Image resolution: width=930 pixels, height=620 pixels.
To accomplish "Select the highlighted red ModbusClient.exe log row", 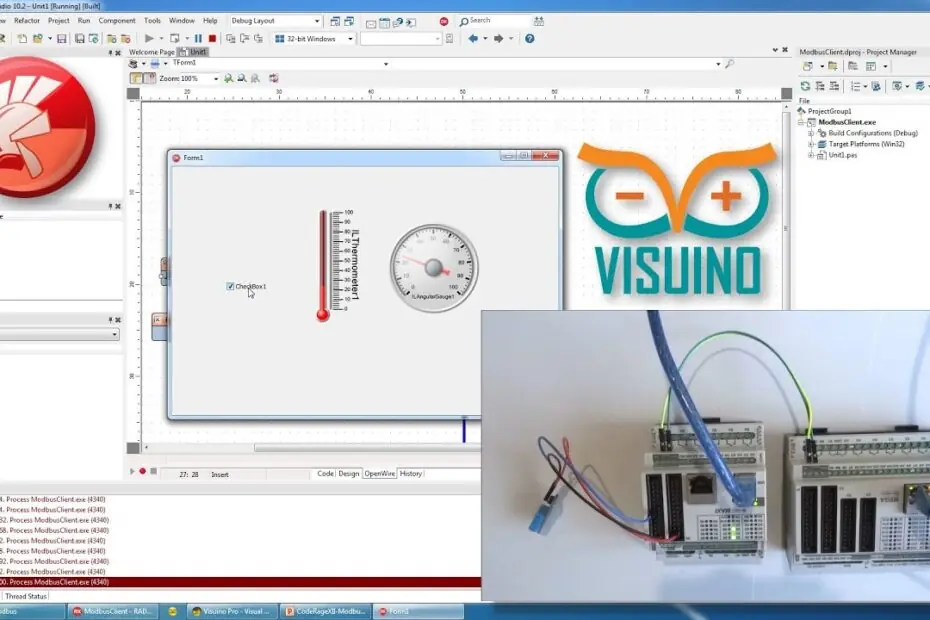I will (240, 582).
